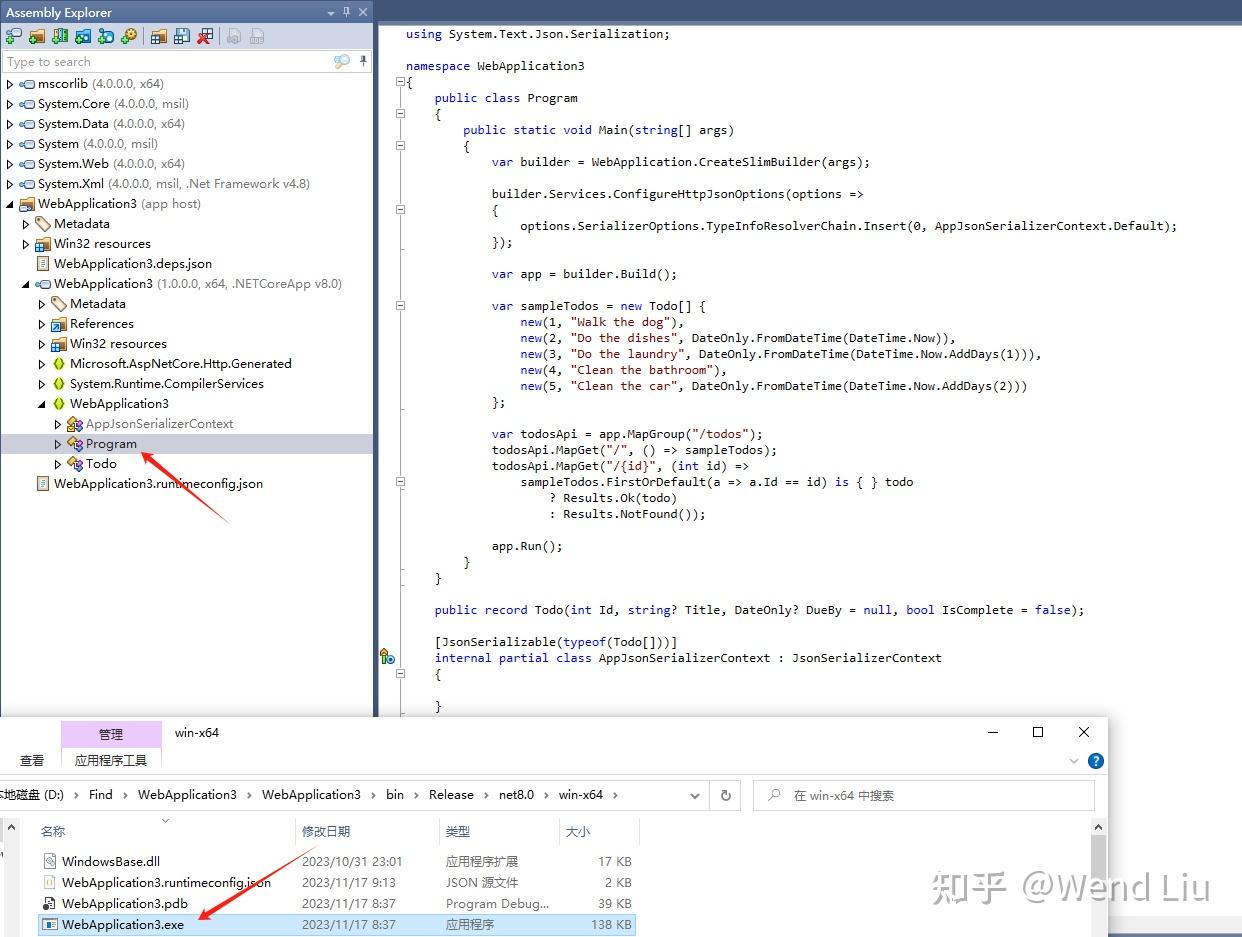1242x937 pixels.
Task: Collapse the WebApplication3 (app host) node
Action: pyautogui.click(x=8, y=203)
